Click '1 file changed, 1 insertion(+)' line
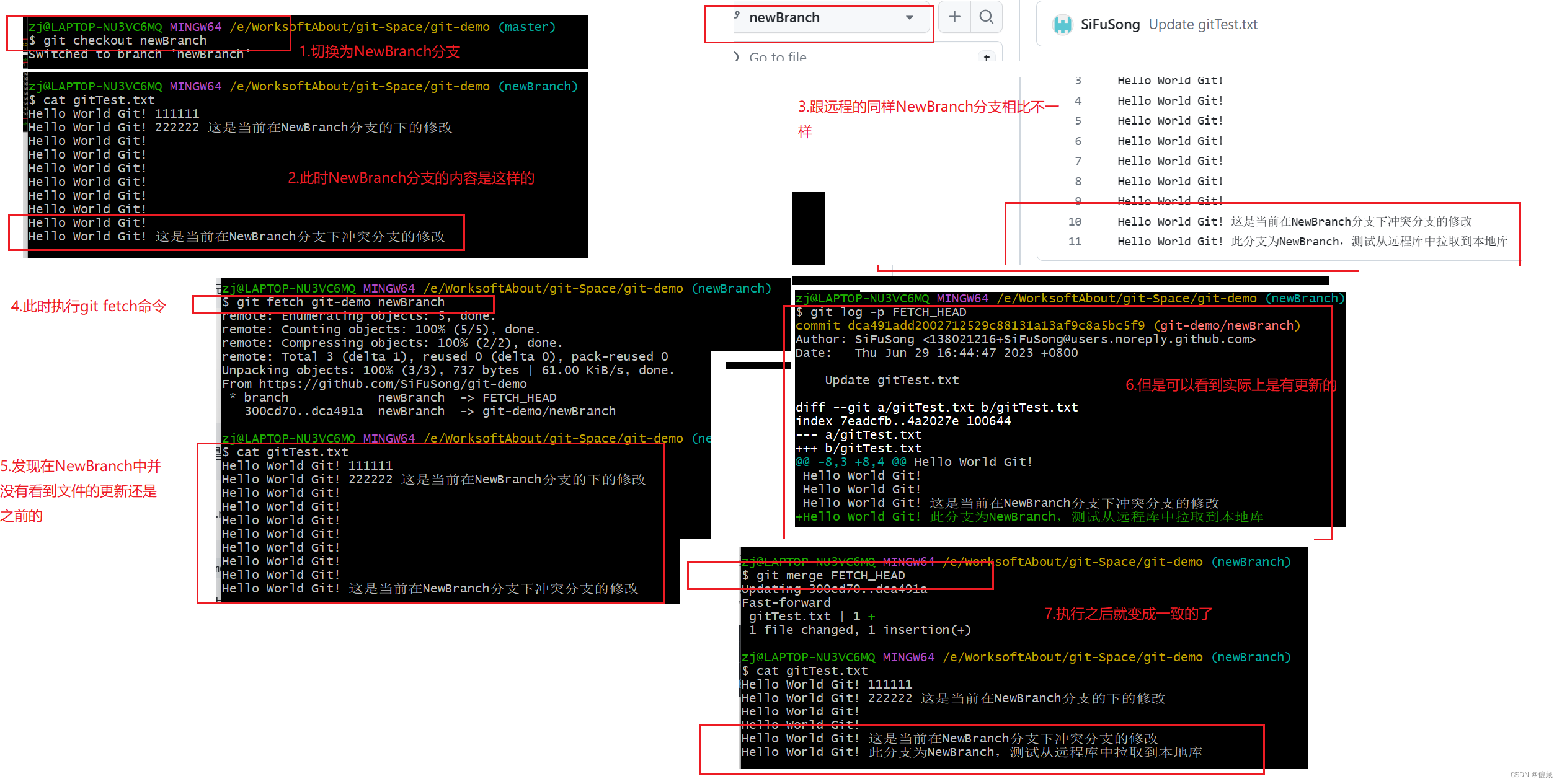Viewport: 1562px width, 784px height. coord(860,630)
